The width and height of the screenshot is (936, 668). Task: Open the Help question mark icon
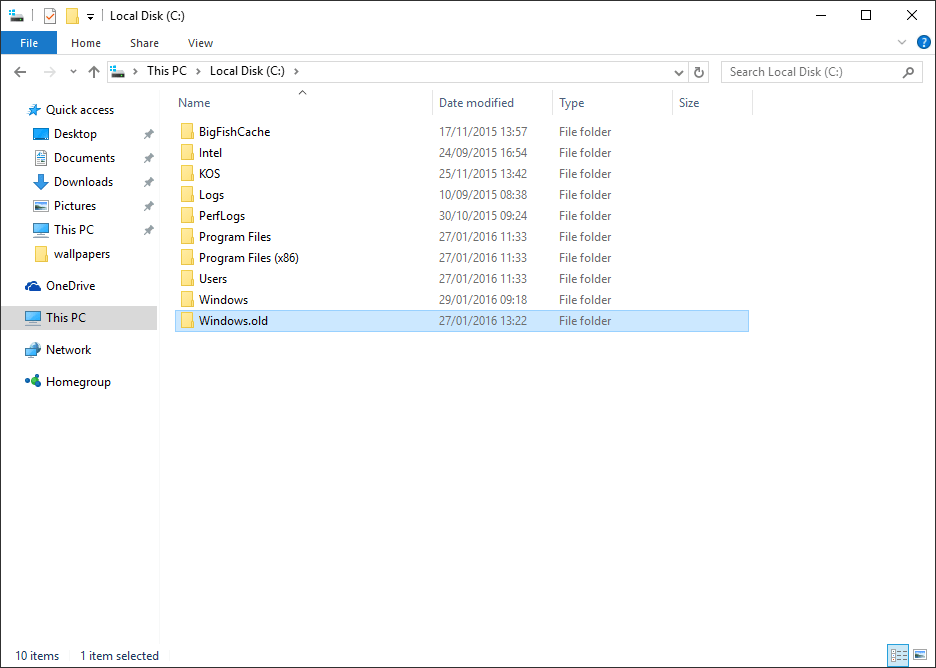pos(923,42)
